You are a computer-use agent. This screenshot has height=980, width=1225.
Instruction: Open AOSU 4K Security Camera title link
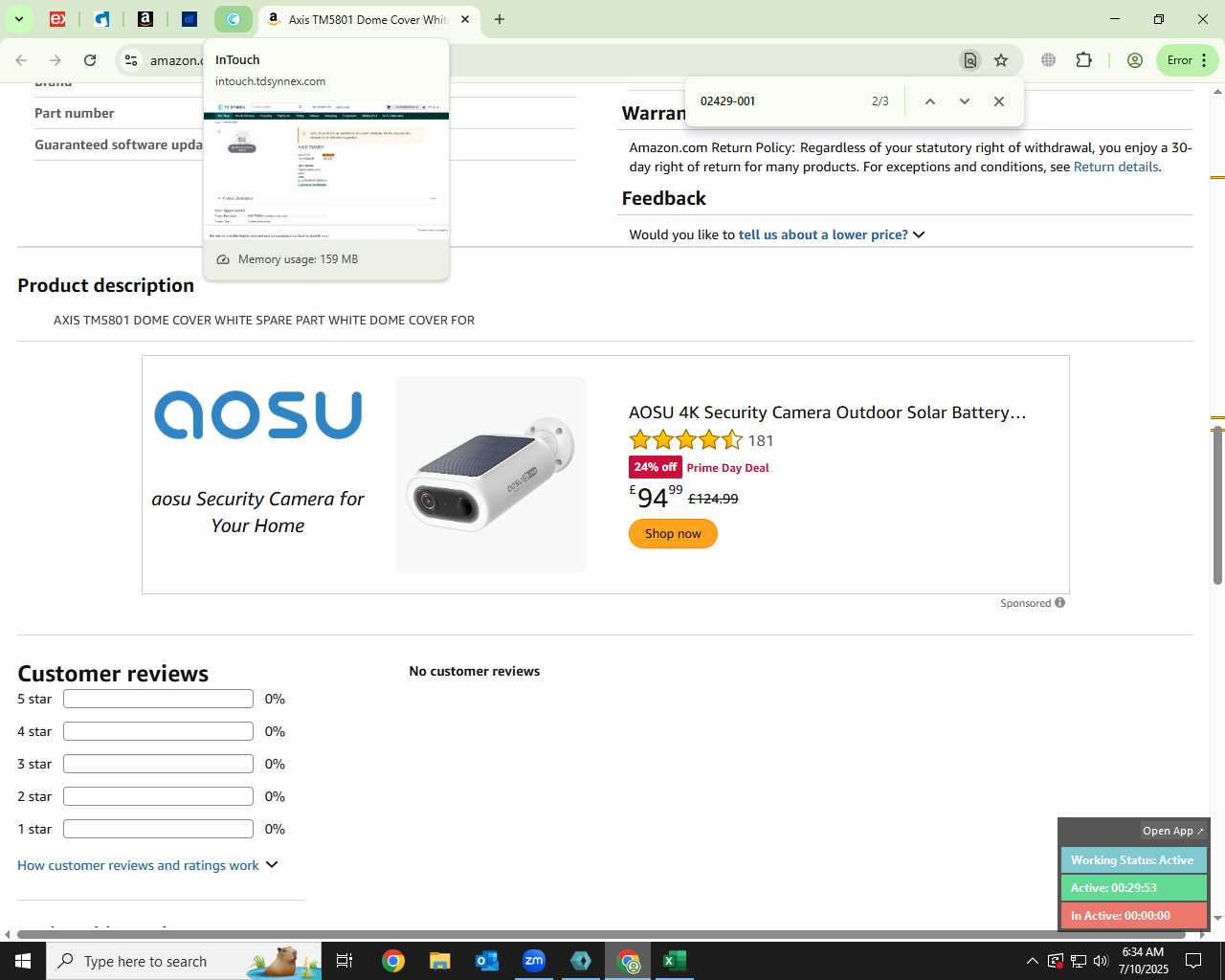tap(827, 412)
